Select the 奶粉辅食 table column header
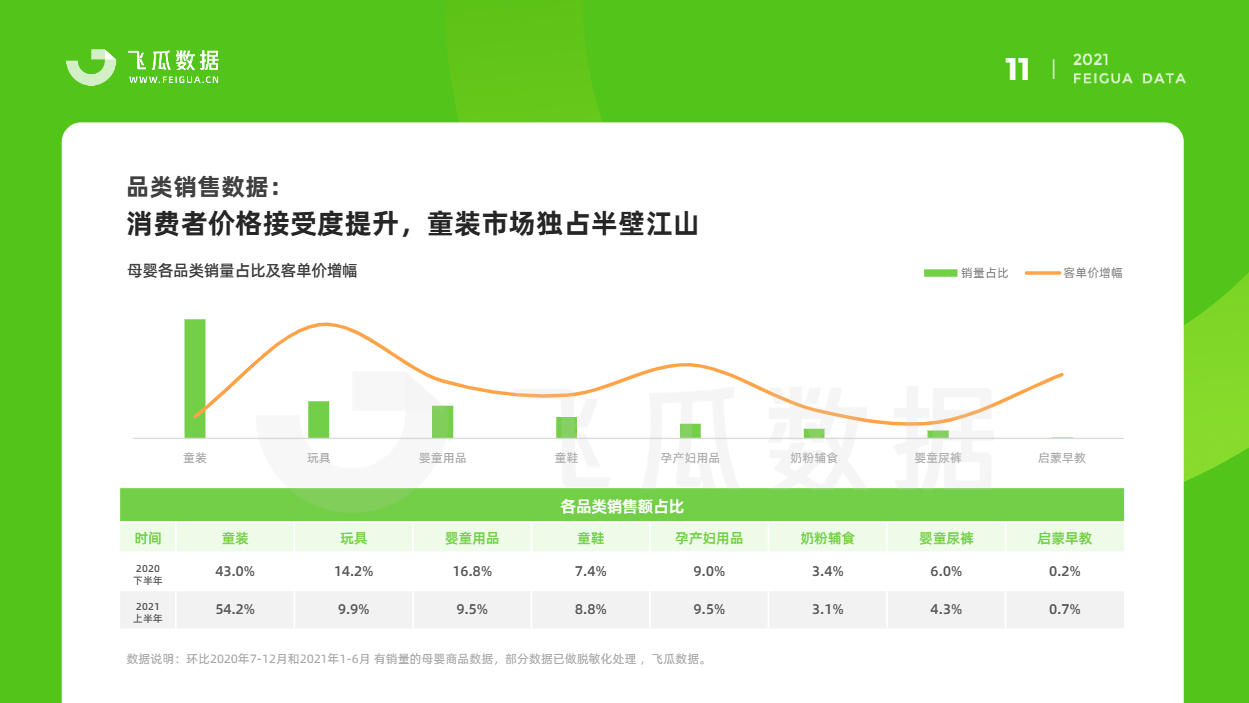The height and width of the screenshot is (703, 1249). (828, 538)
